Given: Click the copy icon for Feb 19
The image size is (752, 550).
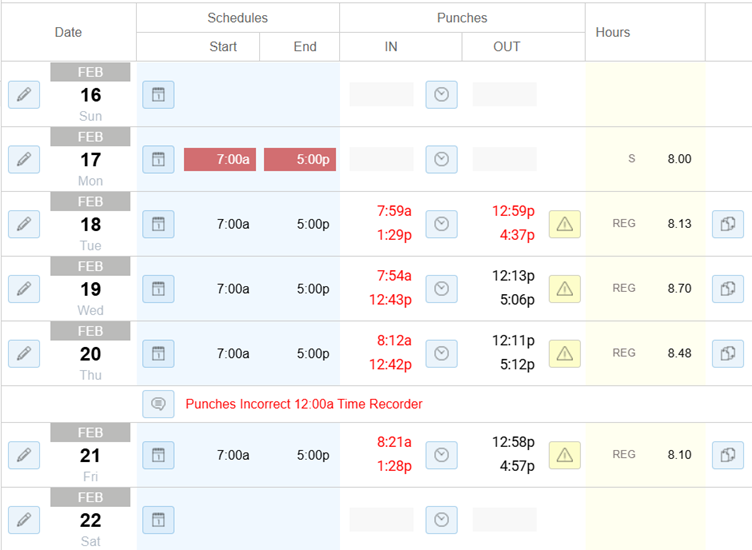Looking at the screenshot, I should coord(728,289).
